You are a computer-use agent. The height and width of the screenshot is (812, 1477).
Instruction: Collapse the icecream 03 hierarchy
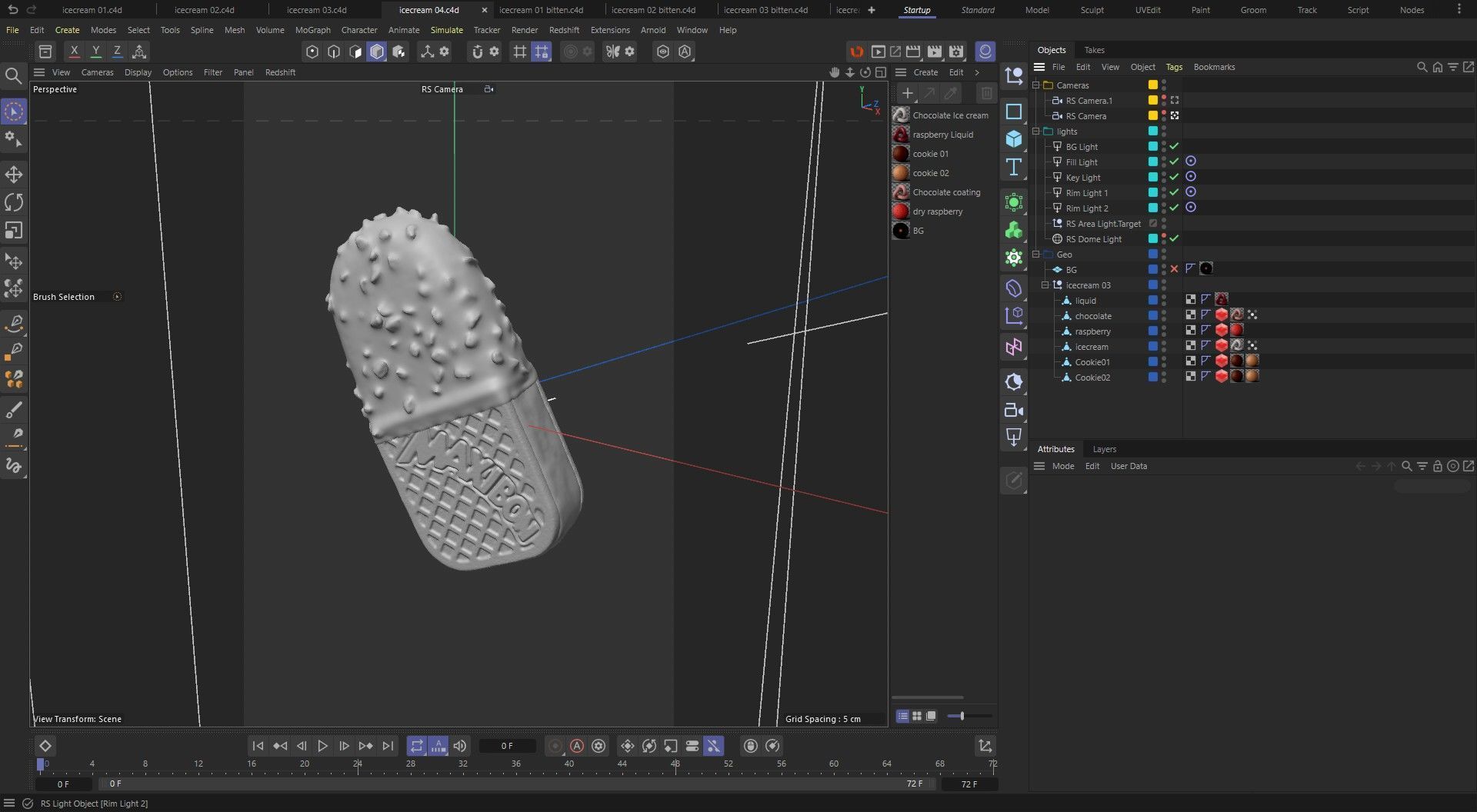pyautogui.click(x=1045, y=285)
